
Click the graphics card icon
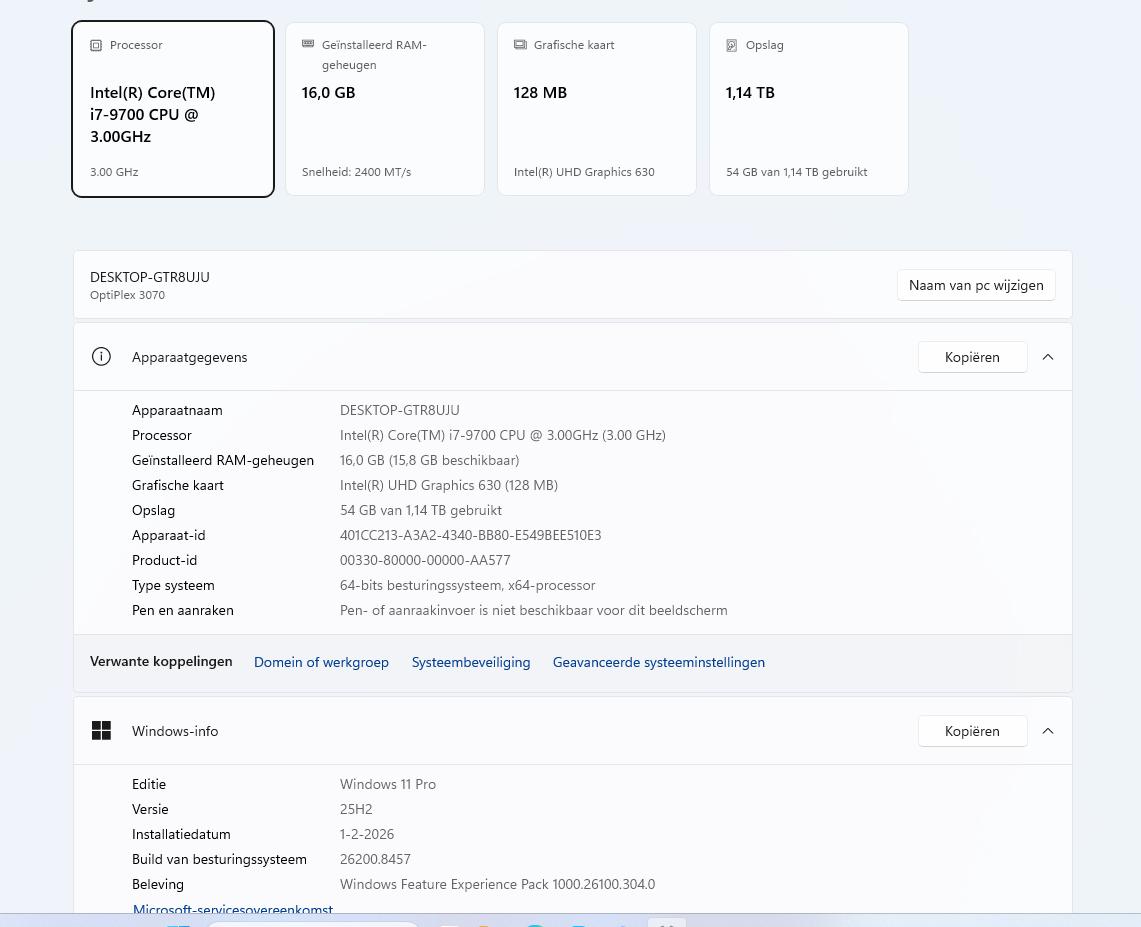click(x=520, y=44)
